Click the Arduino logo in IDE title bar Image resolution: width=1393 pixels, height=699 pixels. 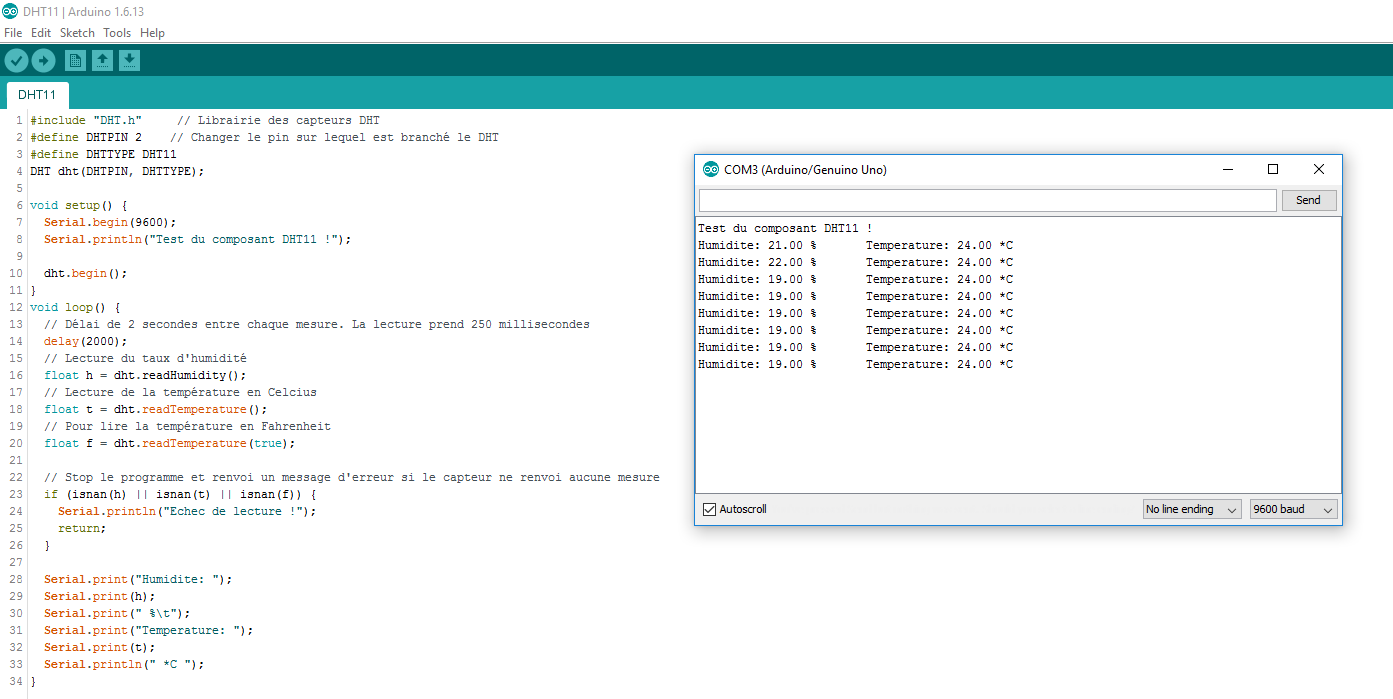tap(10, 11)
